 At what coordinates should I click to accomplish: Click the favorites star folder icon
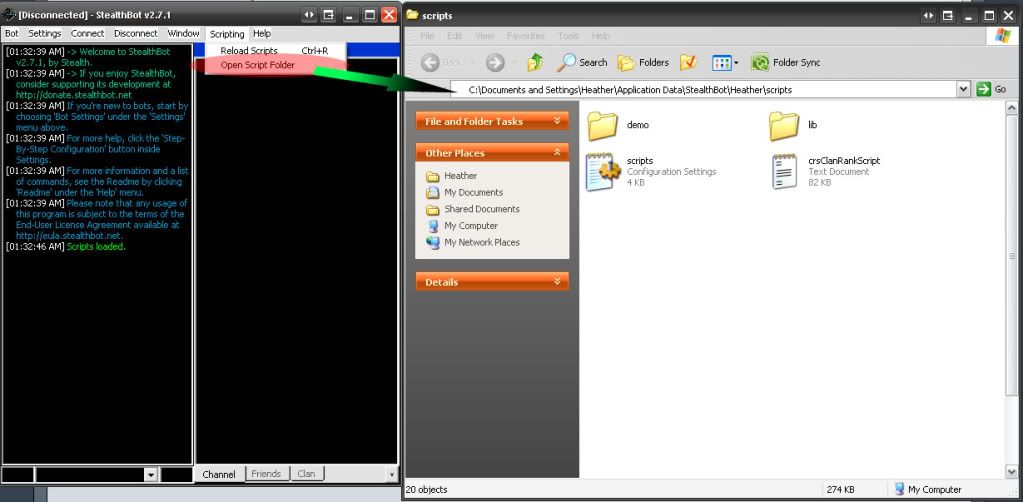click(689, 63)
